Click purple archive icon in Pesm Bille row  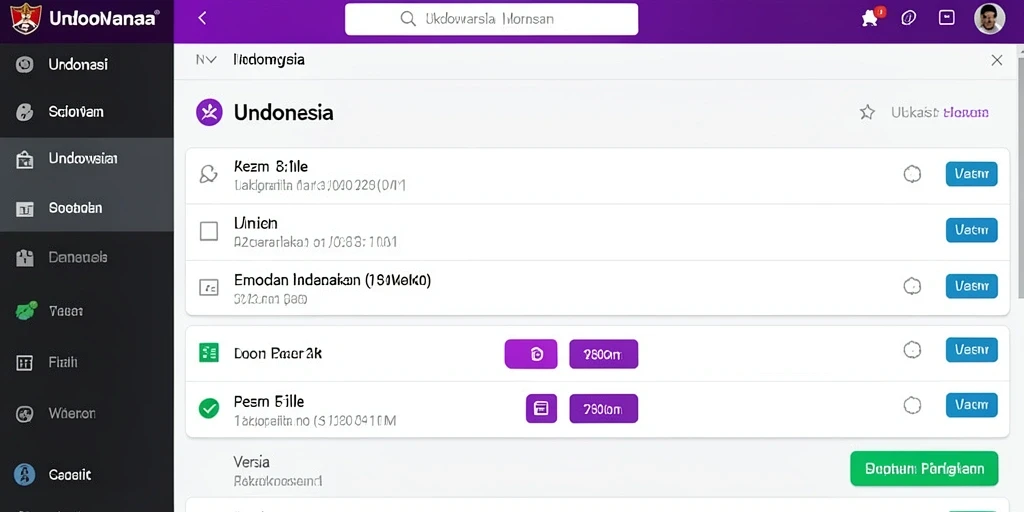coord(541,409)
